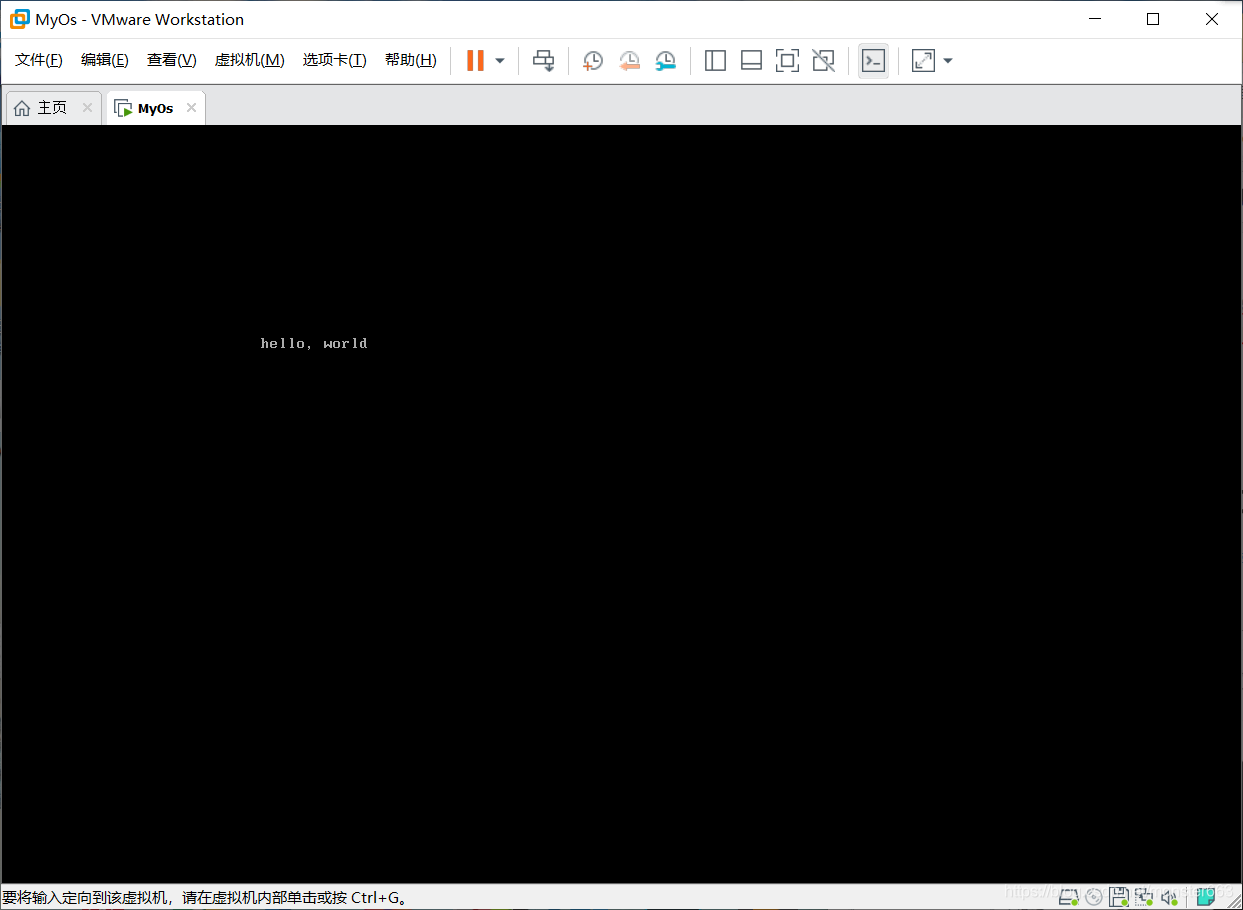Image resolution: width=1243 pixels, height=910 pixels.
Task: Click the hard disk status icon
Action: coord(1068,896)
